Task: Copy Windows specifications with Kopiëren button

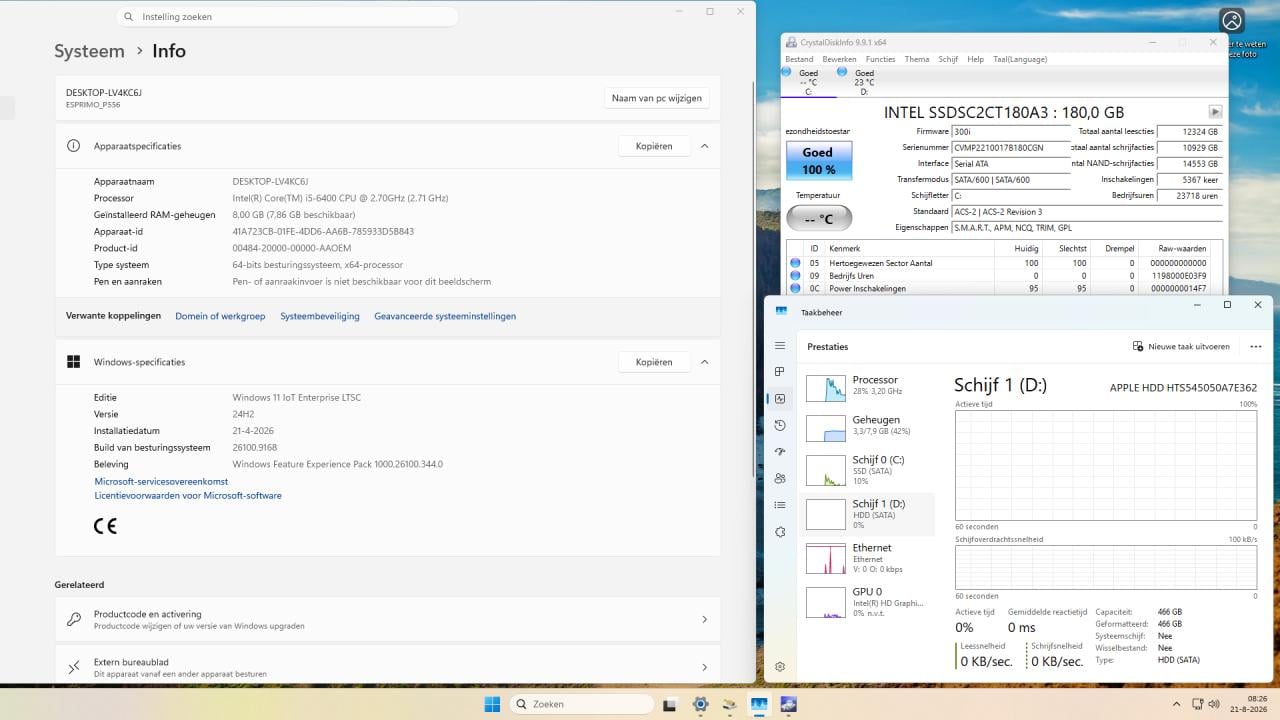Action: tap(654, 362)
